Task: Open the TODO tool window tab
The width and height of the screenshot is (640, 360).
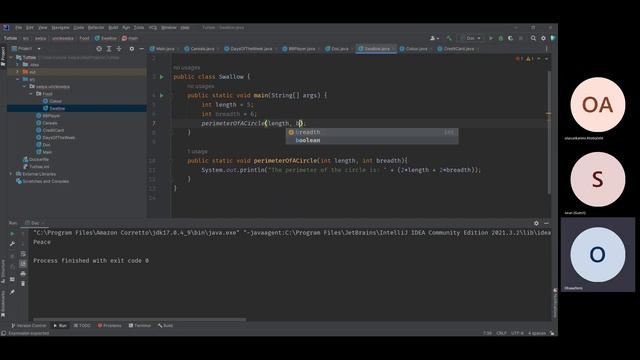Action: (82, 326)
